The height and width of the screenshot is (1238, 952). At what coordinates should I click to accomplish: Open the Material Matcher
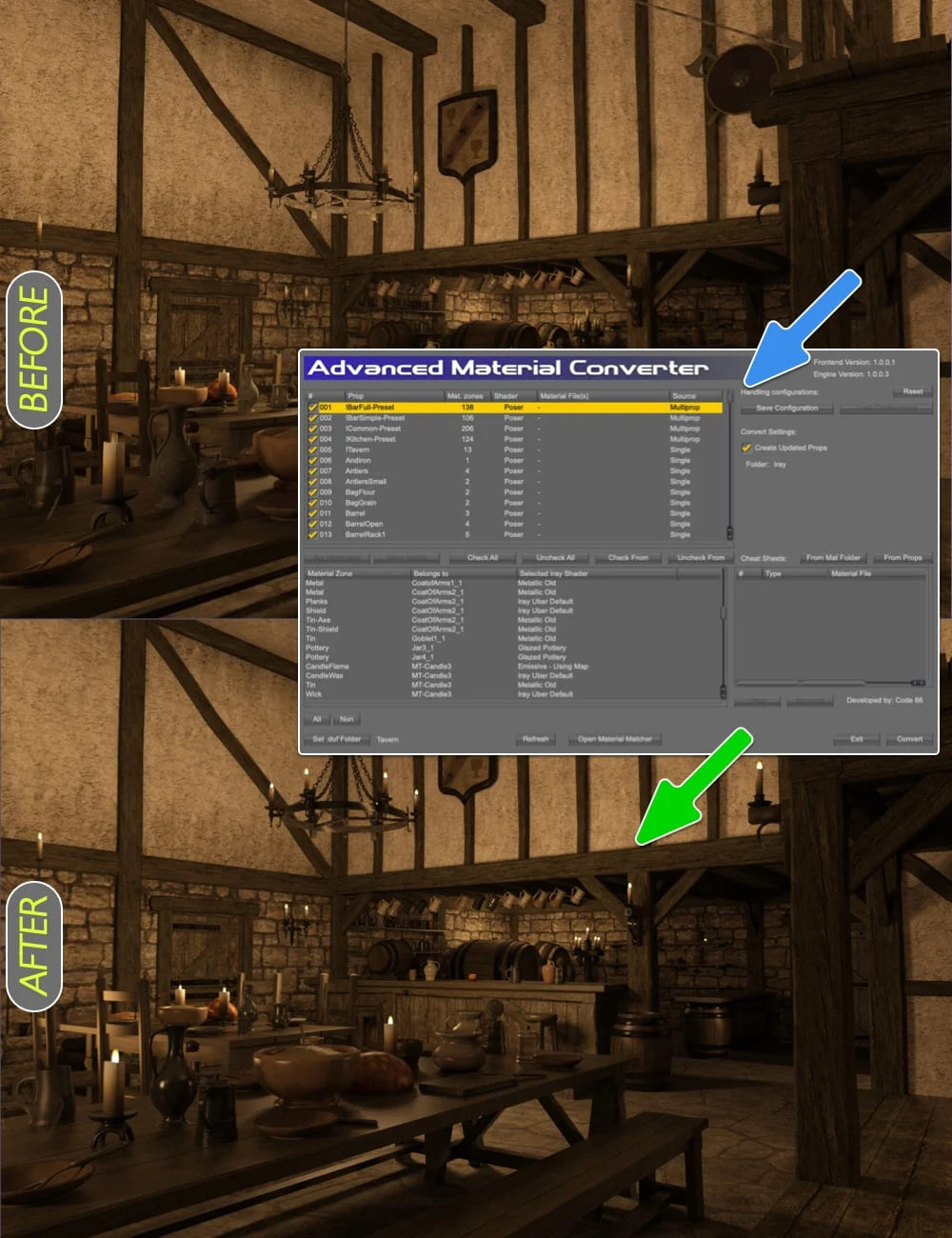615,739
